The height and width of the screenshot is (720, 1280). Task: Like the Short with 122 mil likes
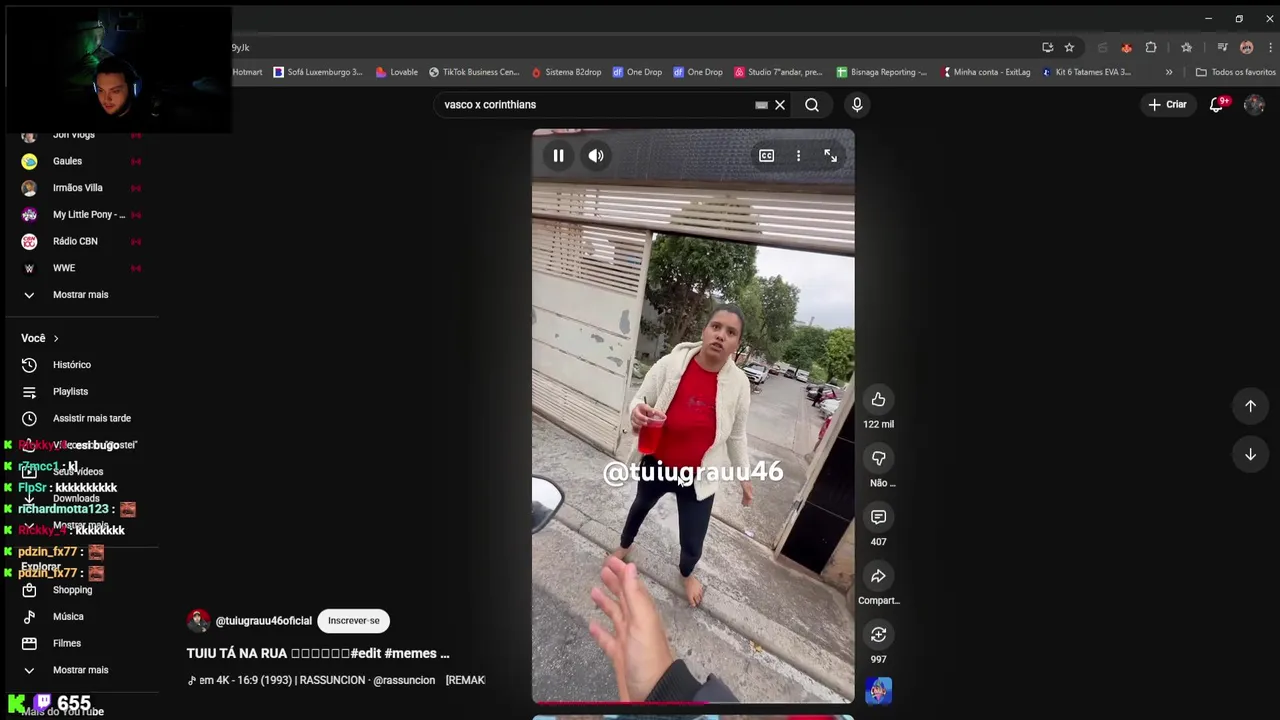point(878,400)
